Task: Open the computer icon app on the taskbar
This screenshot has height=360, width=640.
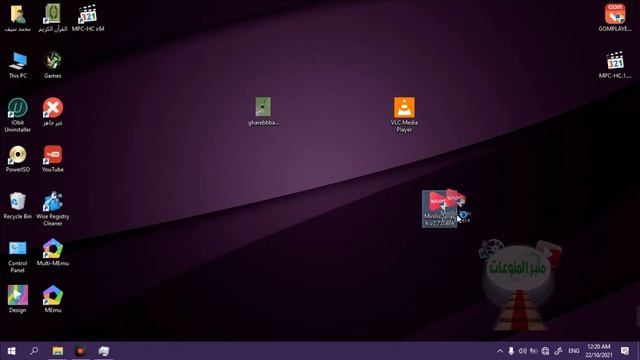Action: click(104, 351)
